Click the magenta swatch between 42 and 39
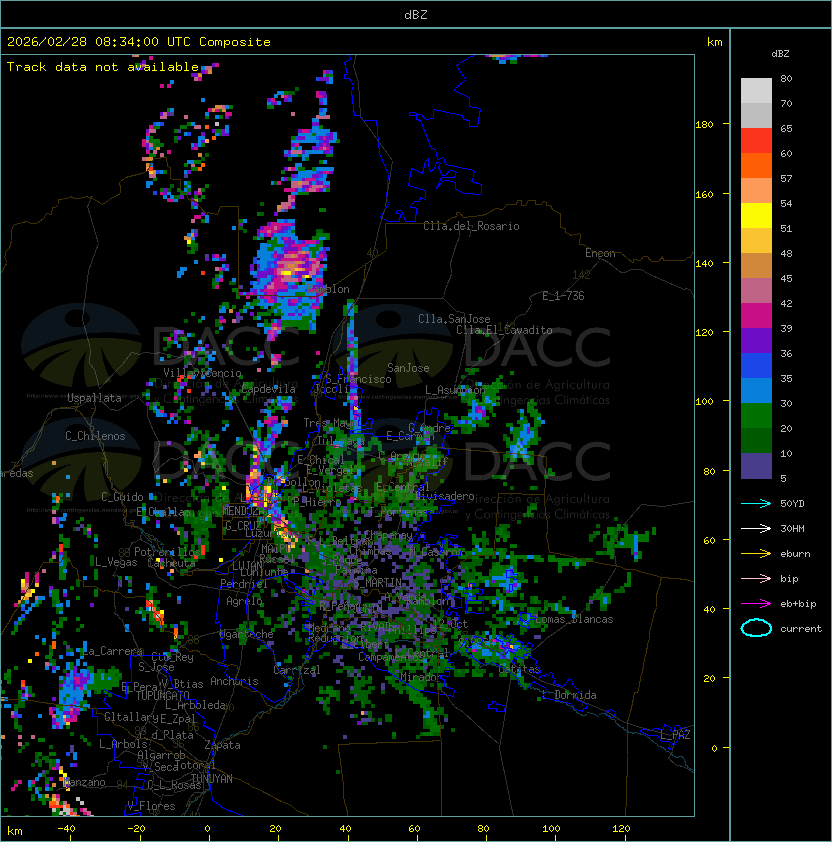This screenshot has height=842, width=832. click(x=756, y=316)
